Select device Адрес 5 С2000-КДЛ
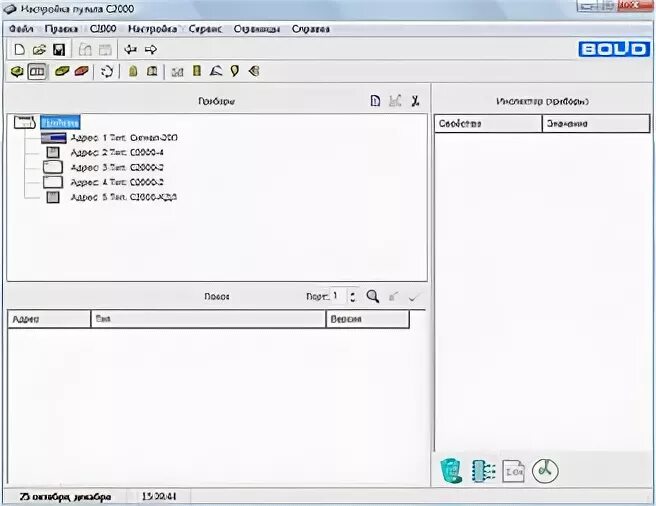 click(123, 197)
